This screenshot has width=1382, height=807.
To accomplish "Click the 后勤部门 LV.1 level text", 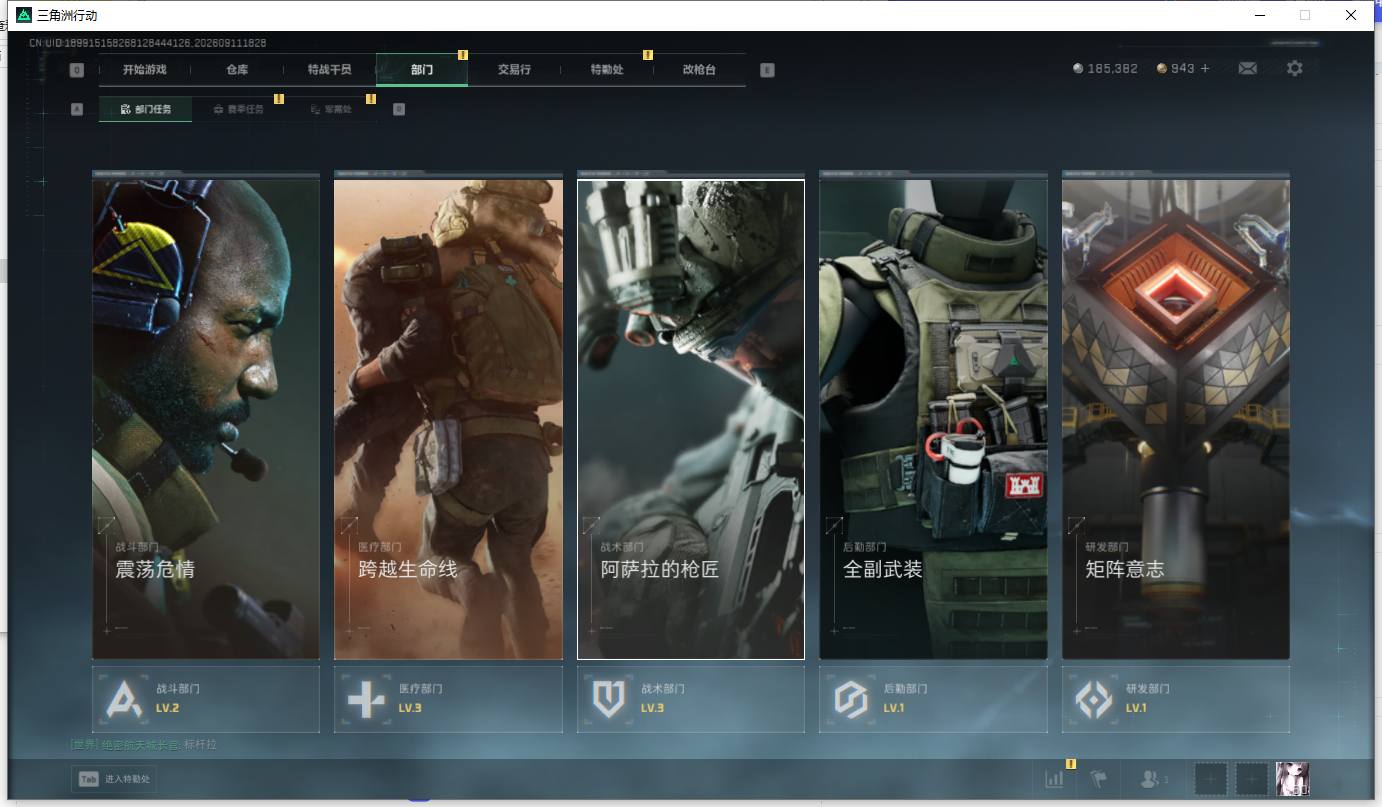I will pyautogui.click(x=894, y=708).
